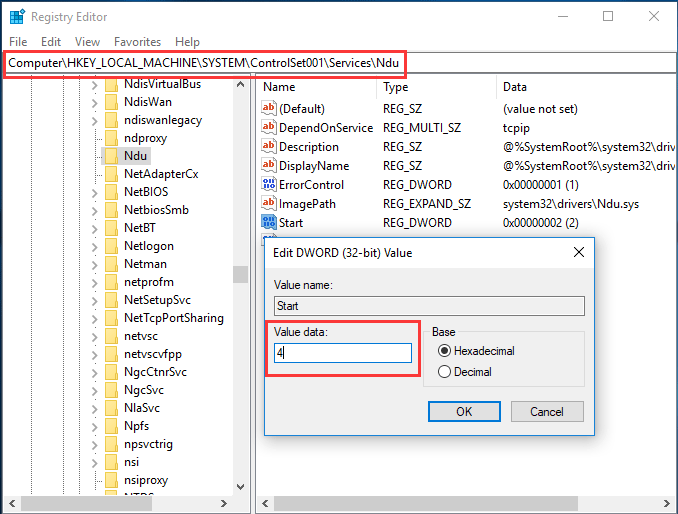Viewport: 678px width, 514px height.
Task: Expand the NetBIOS tree node
Action: point(95,193)
